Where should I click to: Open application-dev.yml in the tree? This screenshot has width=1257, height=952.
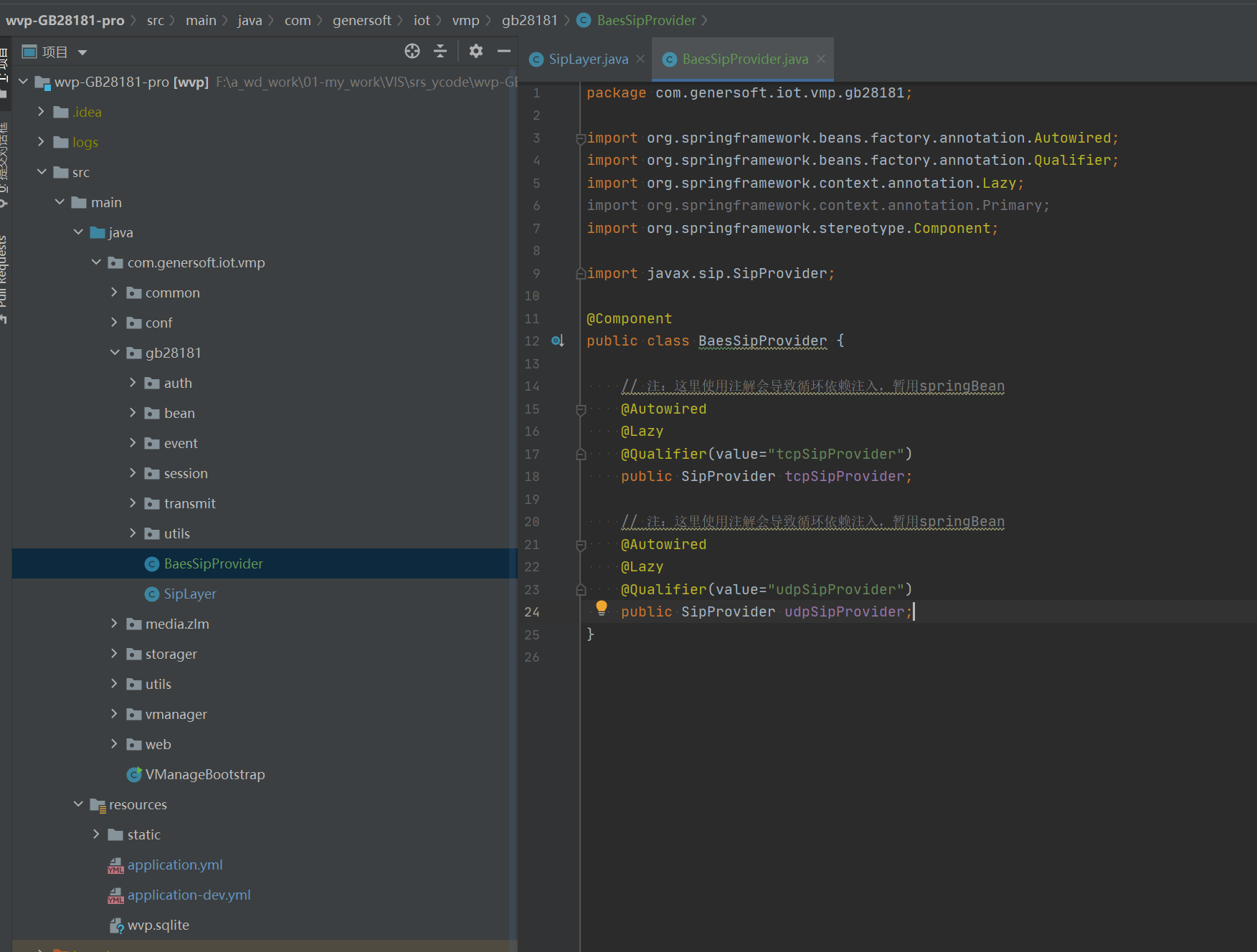189,895
